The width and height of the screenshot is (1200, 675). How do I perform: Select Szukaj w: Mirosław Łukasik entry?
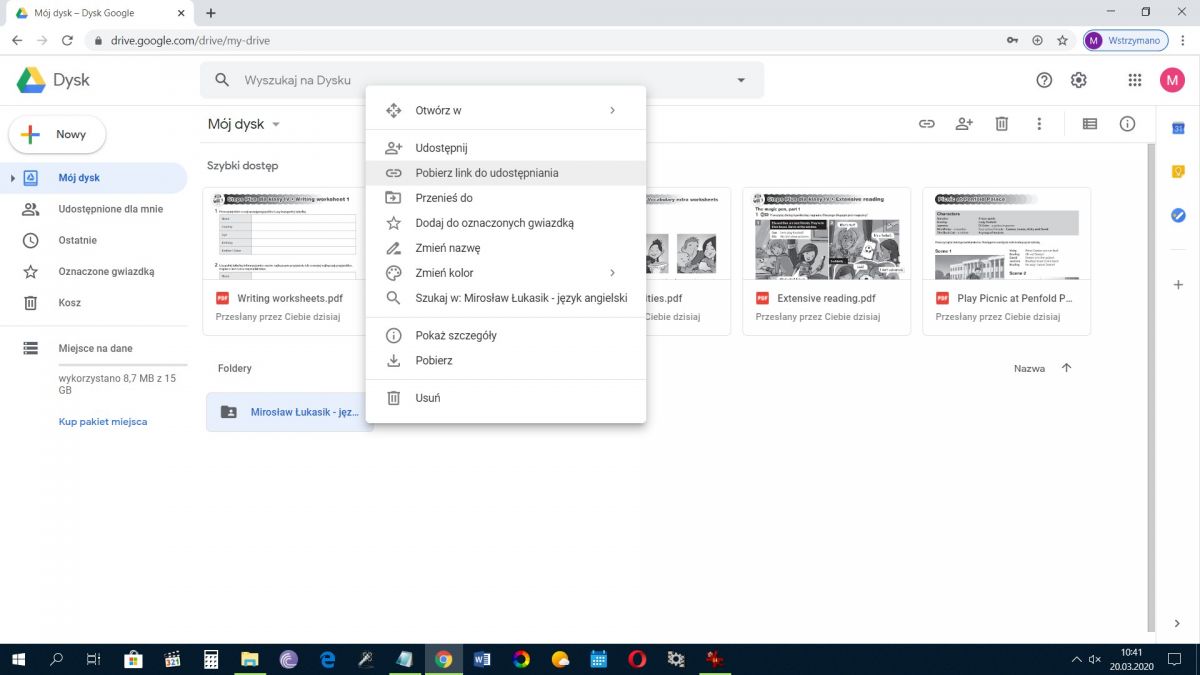506,298
